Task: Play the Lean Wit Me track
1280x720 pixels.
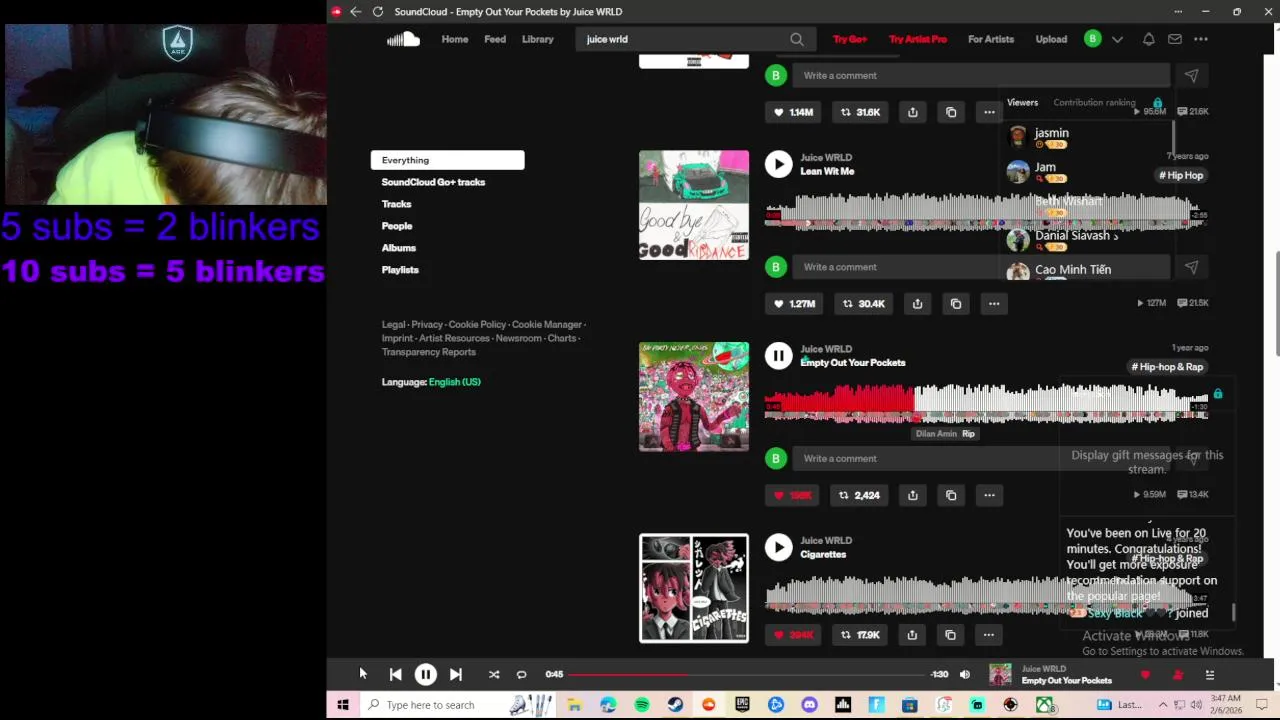Action: point(778,164)
